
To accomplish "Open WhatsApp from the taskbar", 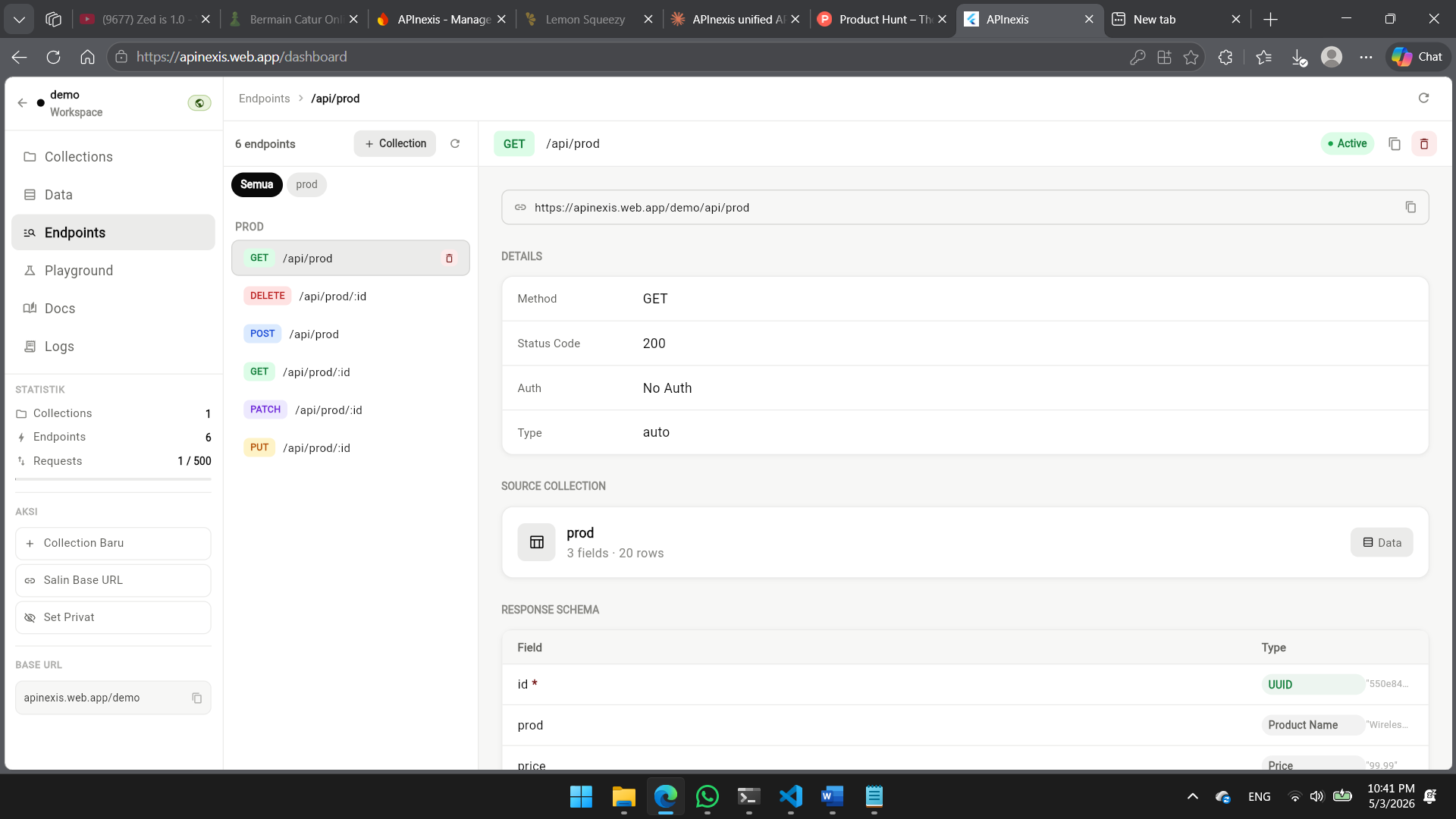I will tap(707, 796).
